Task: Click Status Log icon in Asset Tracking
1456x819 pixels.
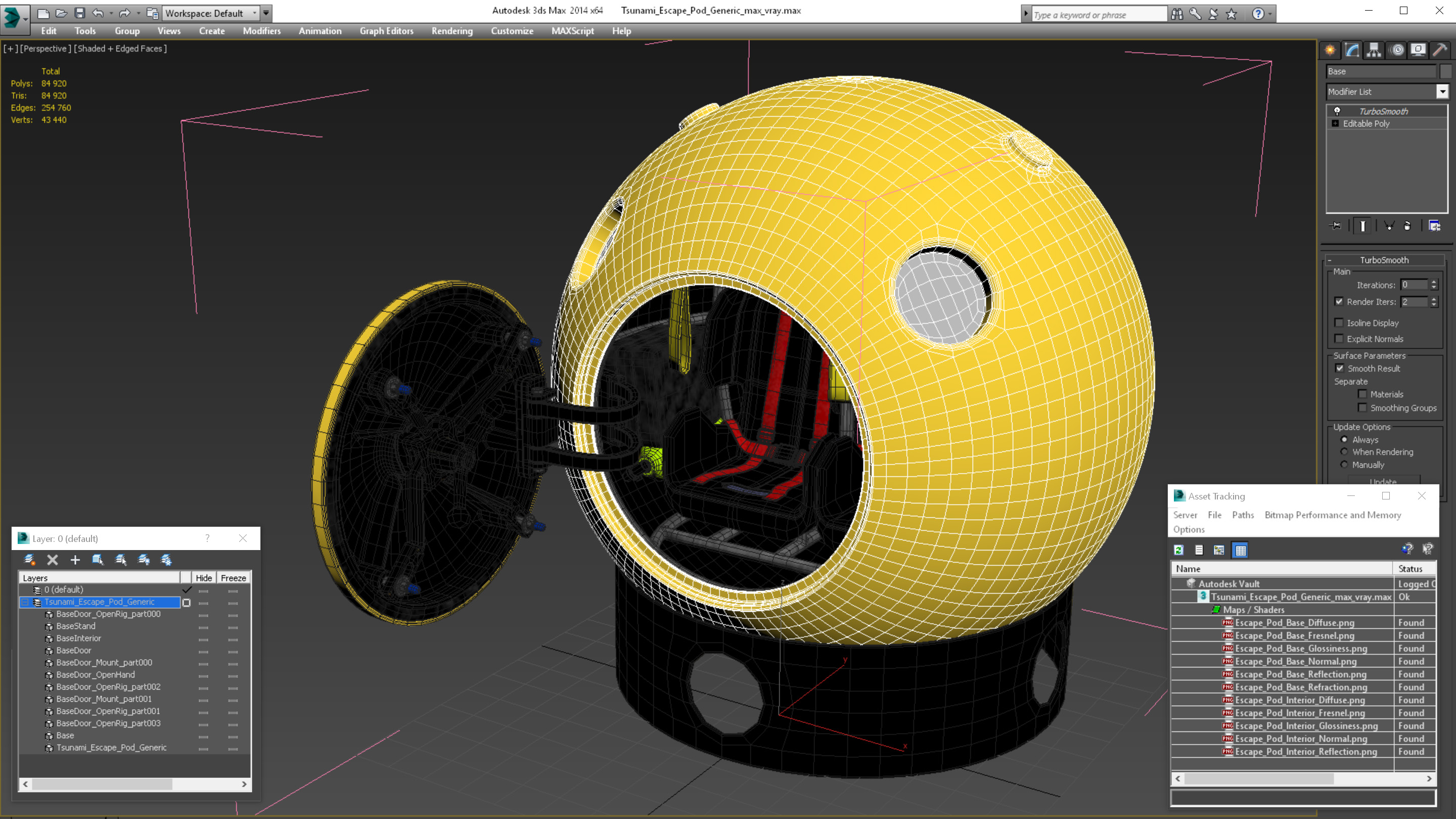Action: pyautogui.click(x=1199, y=550)
